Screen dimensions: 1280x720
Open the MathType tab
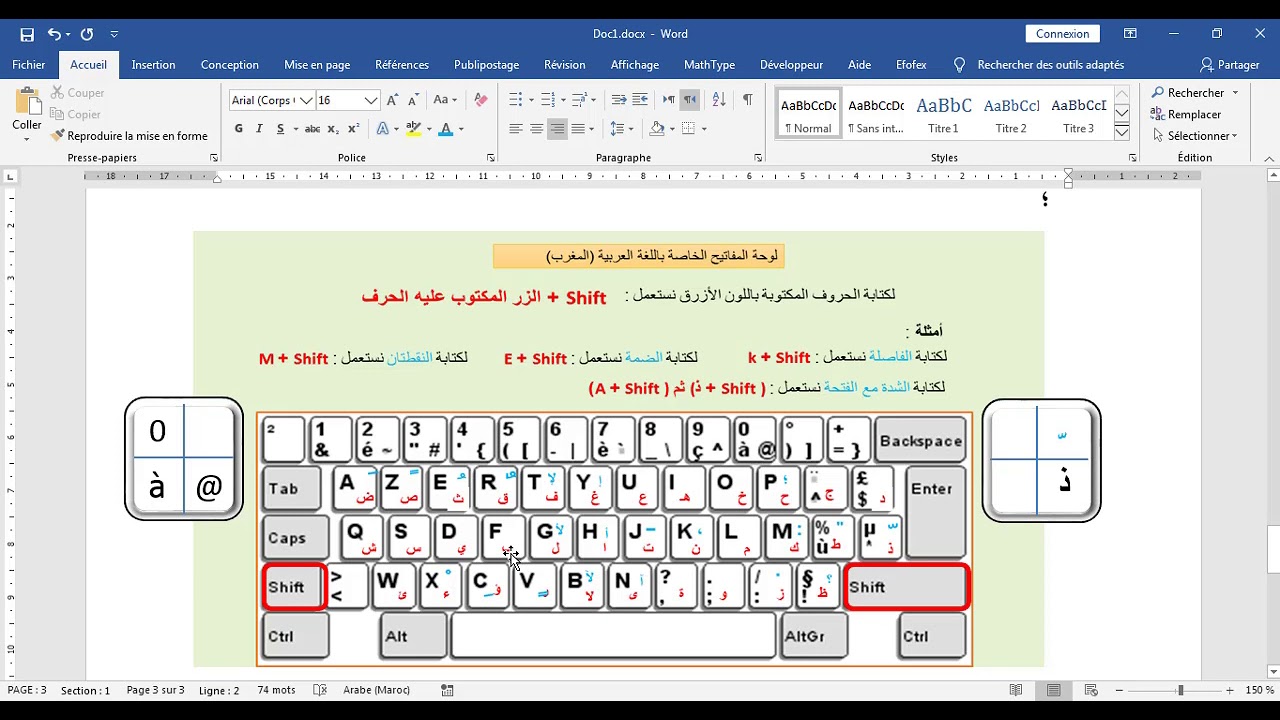[709, 65]
